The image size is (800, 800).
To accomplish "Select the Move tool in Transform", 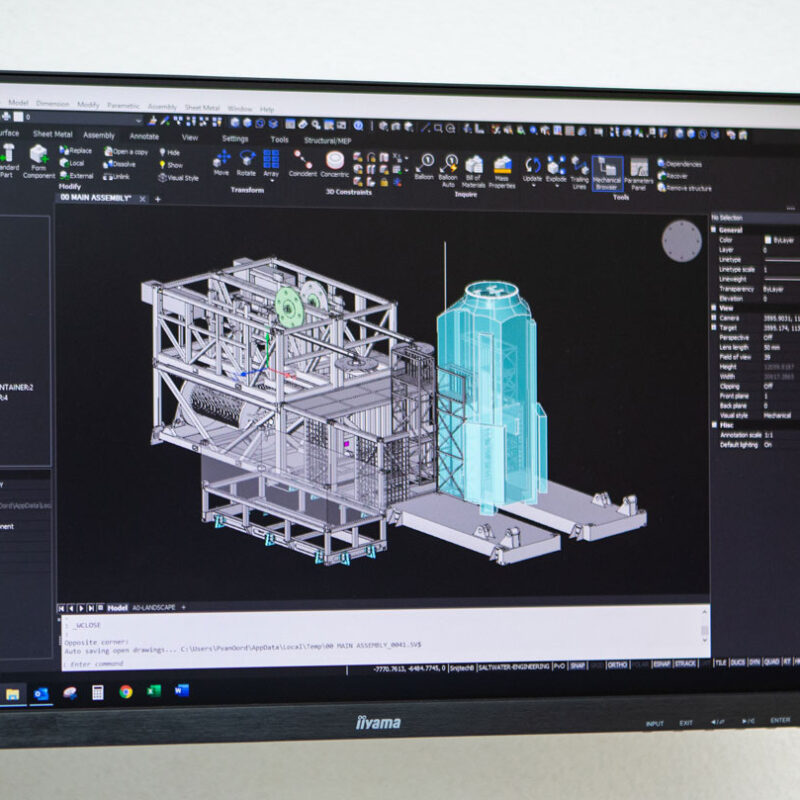I will coord(221,160).
